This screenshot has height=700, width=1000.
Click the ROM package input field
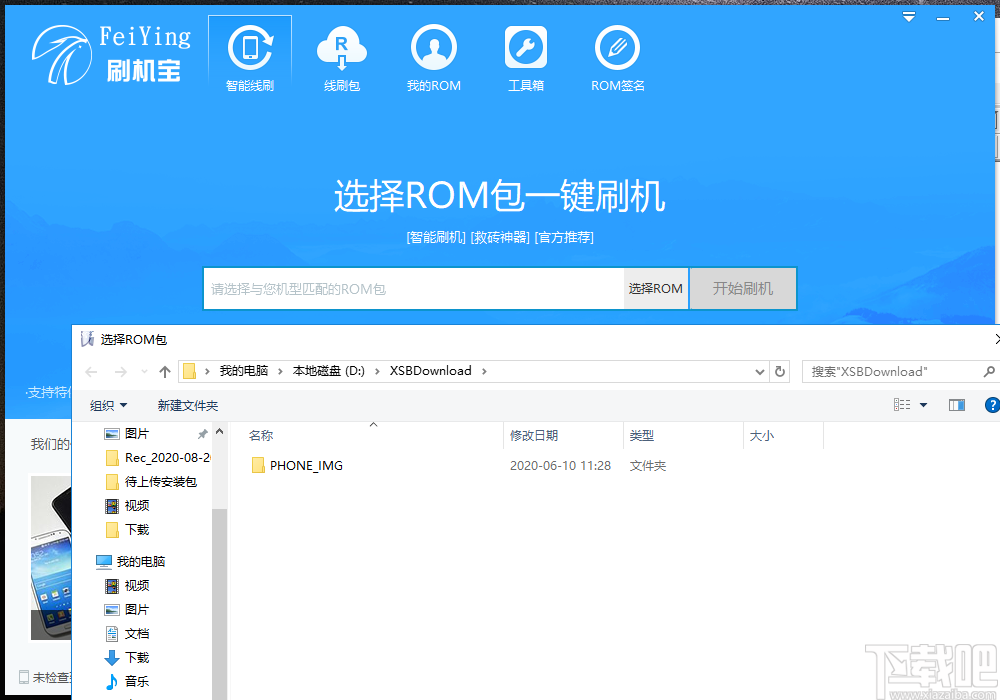click(x=410, y=288)
